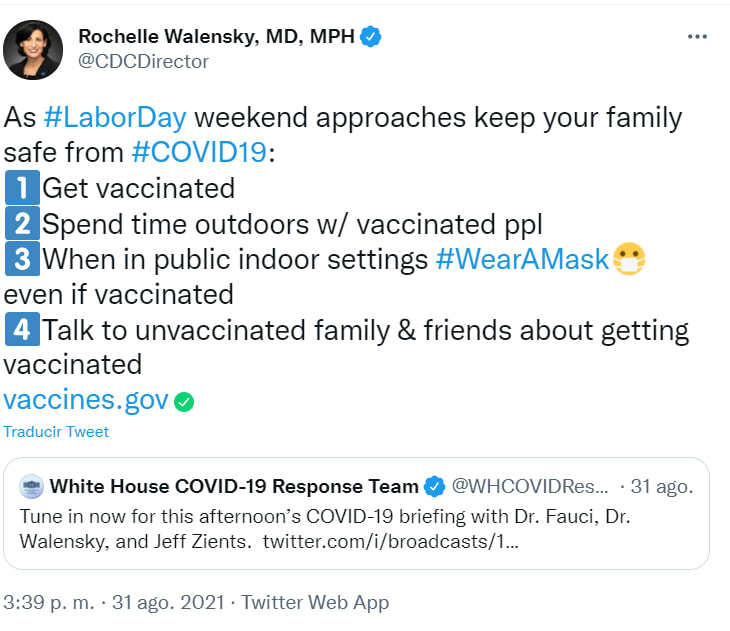Open the three-dot more options menu
The width and height of the screenshot is (730, 631).
click(697, 37)
